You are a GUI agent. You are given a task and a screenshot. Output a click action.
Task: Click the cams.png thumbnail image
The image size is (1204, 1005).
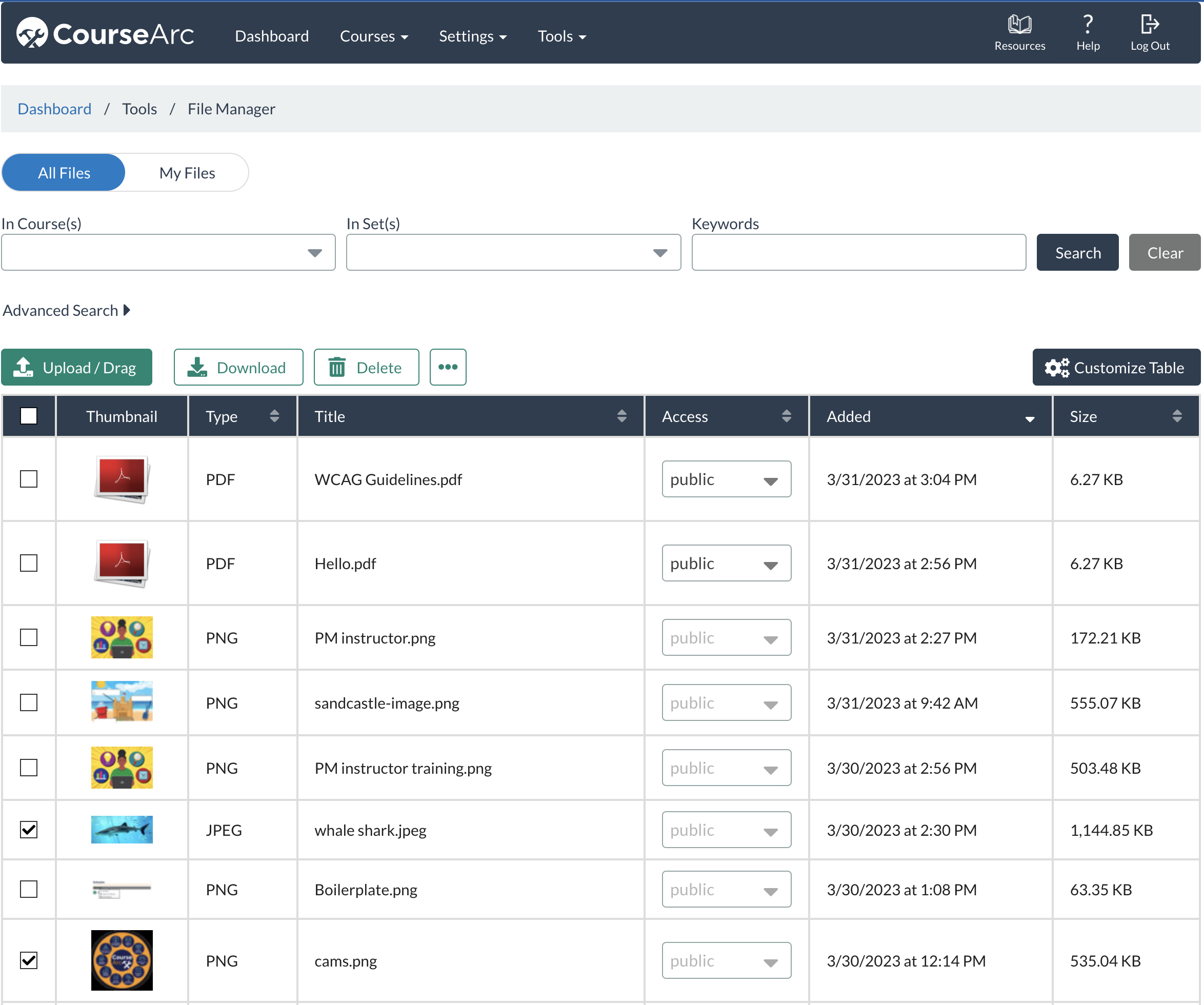click(x=122, y=960)
